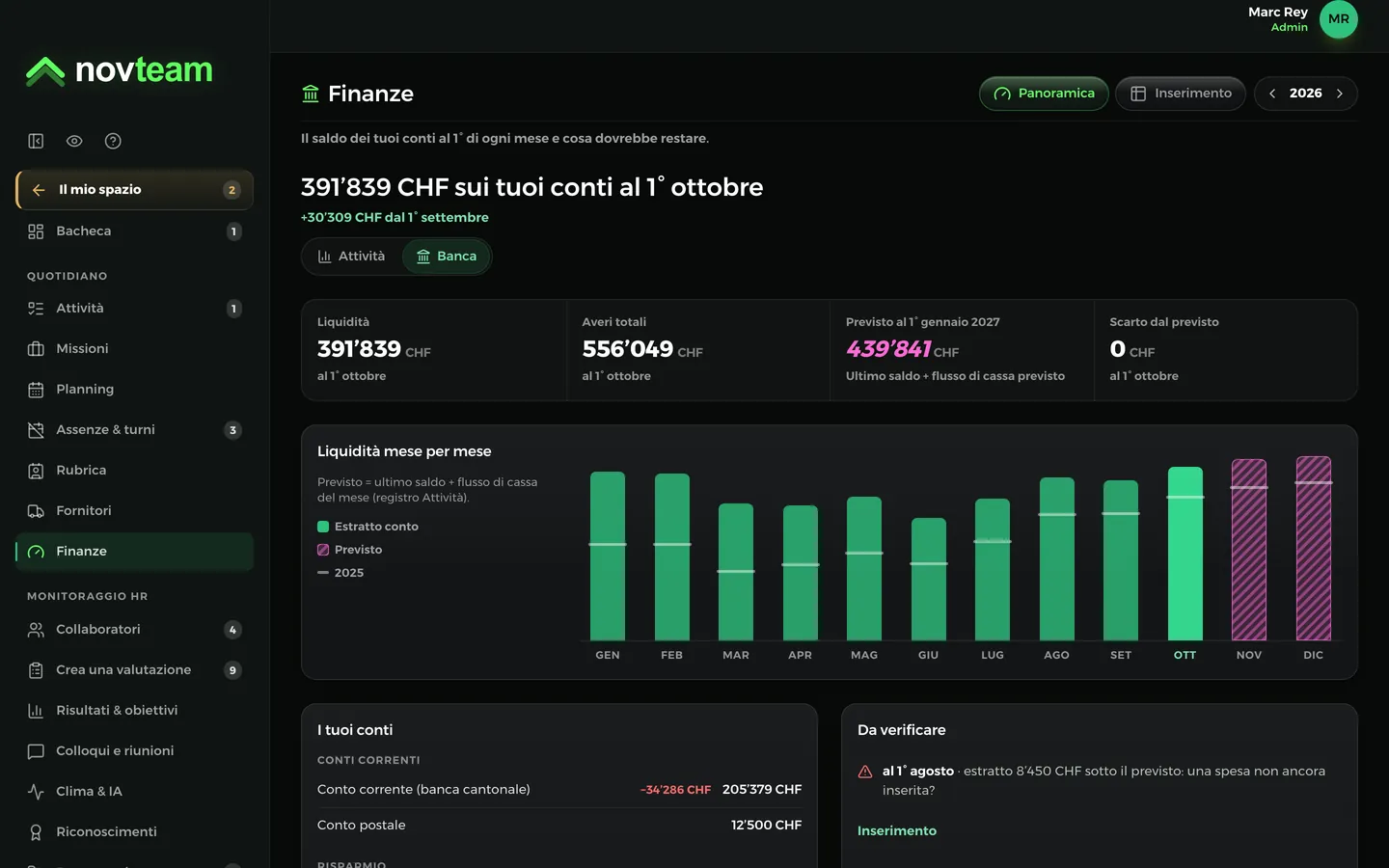Viewport: 1389px width, 868px height.
Task: Click the Inserimento link in Da verificare
Action: [x=897, y=831]
